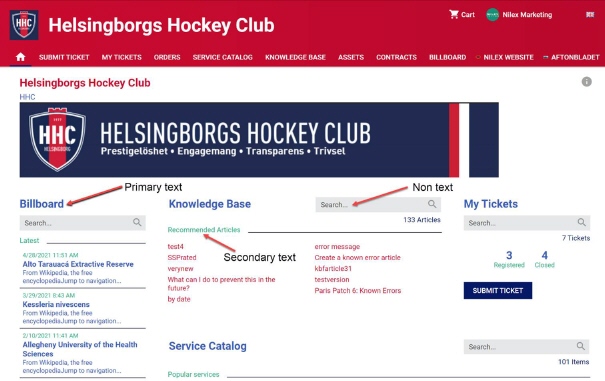Screen dimensions: 605x381
Task: Click the Knowledge Base search magnifier icon
Action: (x=432, y=204)
